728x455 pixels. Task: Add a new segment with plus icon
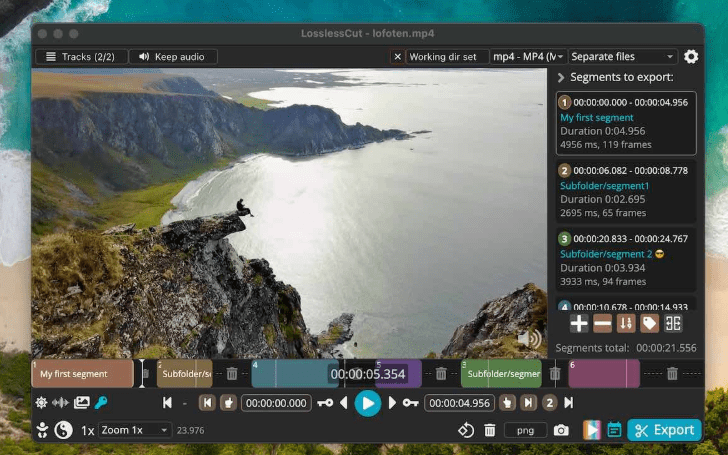click(x=579, y=324)
